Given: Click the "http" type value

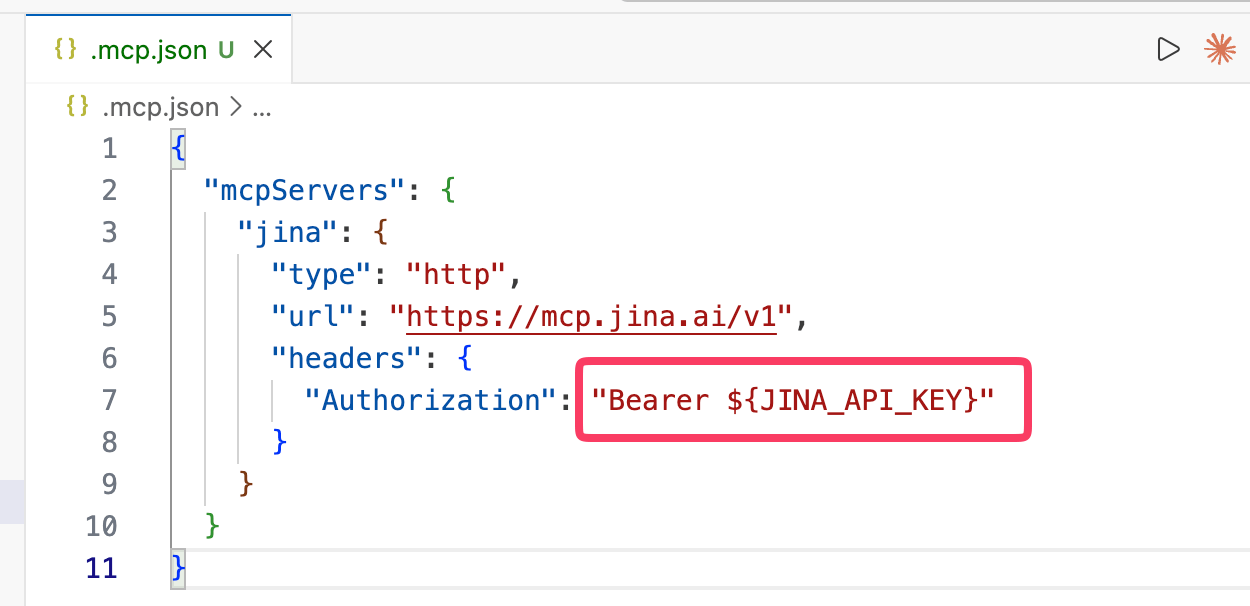Looking at the screenshot, I should click(x=456, y=275).
